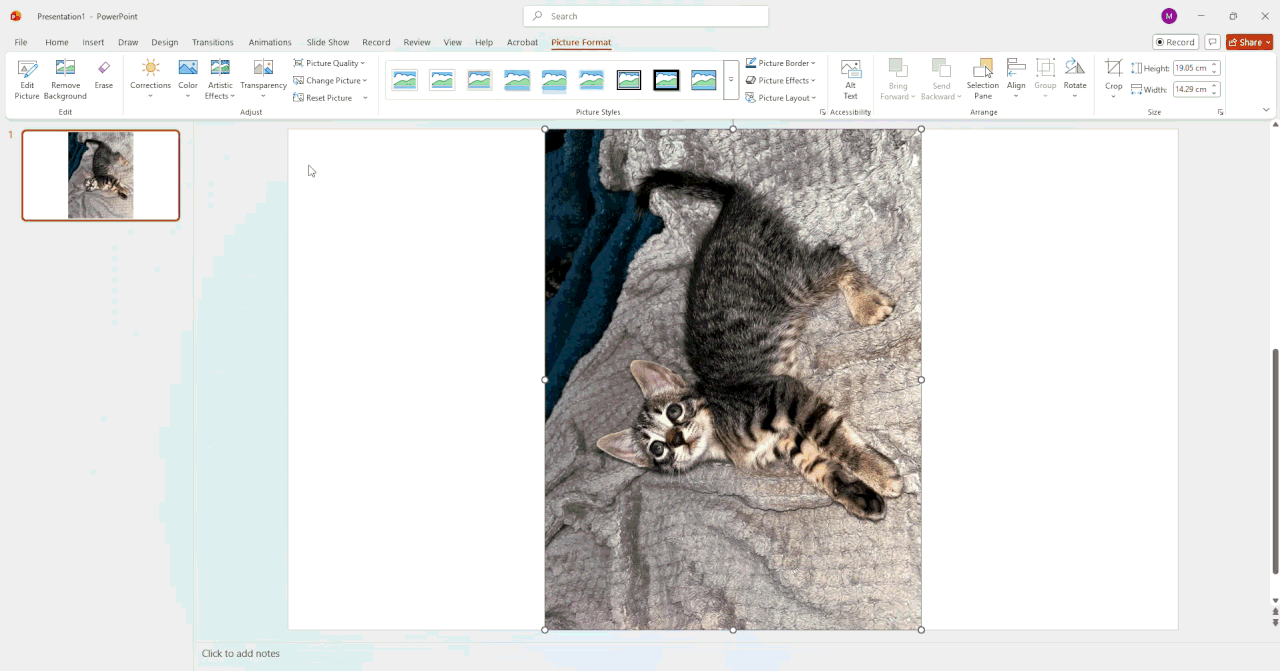Switch to the Home tab
Viewport: 1280px width, 671px height.
coord(57,42)
